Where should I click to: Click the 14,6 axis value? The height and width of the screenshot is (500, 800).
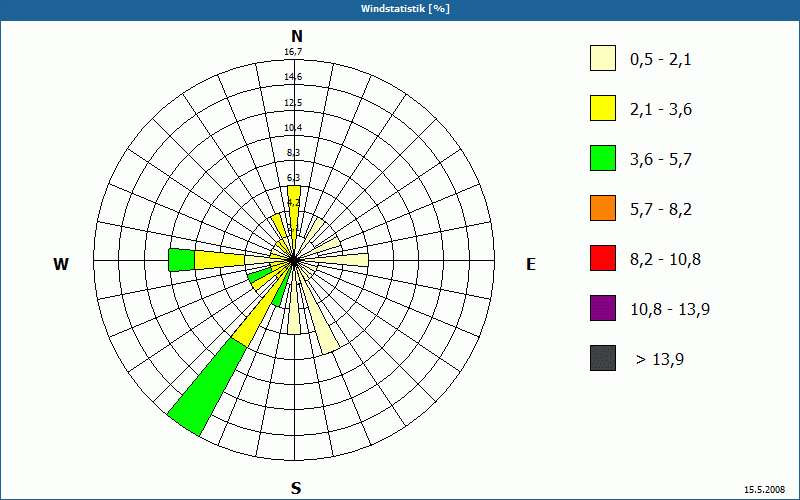coord(293,77)
